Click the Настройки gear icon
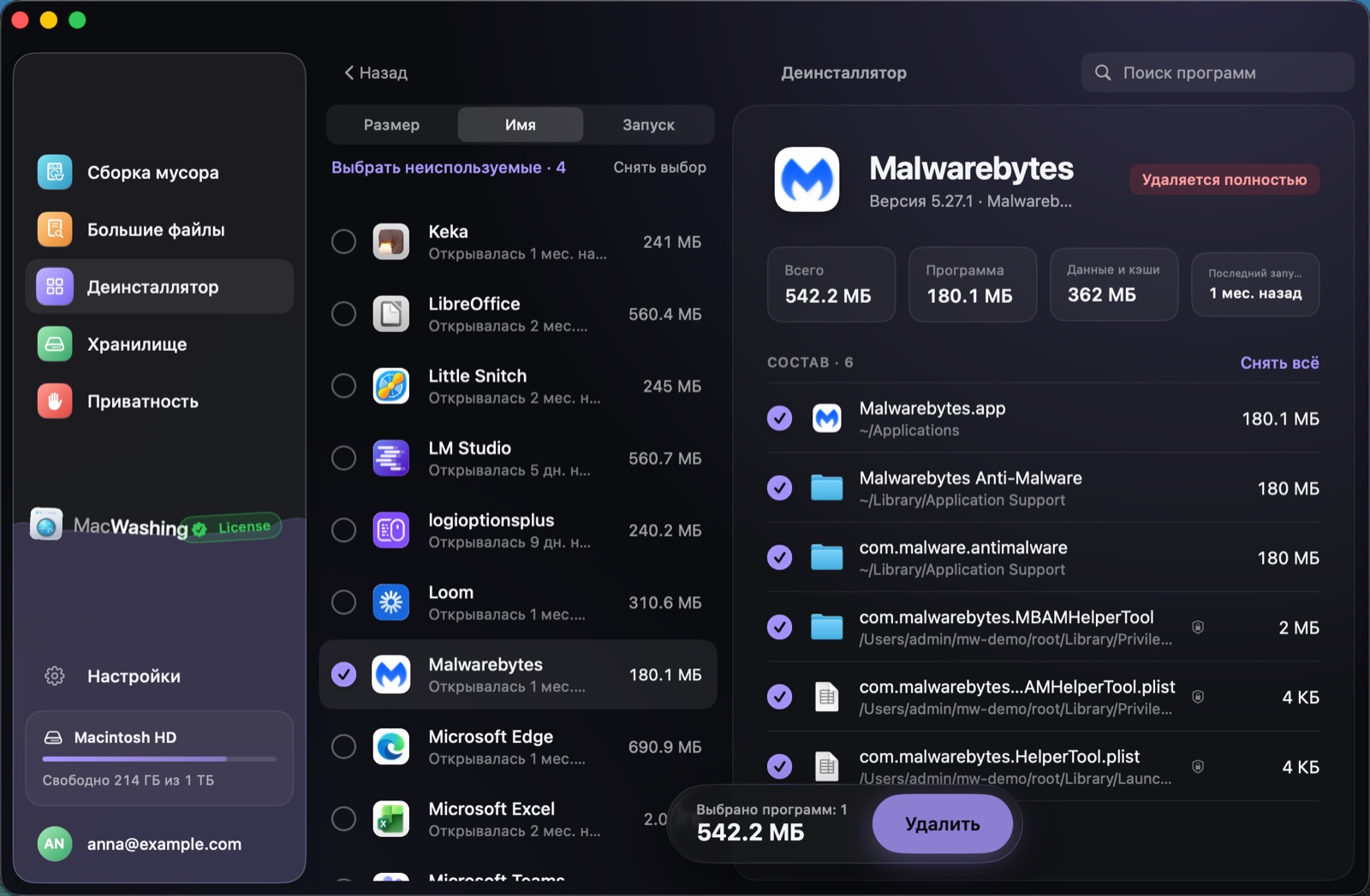The width and height of the screenshot is (1370, 896). click(x=55, y=676)
